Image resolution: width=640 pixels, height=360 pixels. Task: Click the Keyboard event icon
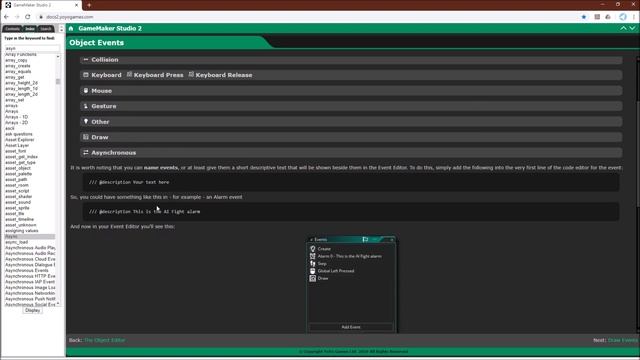(86, 75)
